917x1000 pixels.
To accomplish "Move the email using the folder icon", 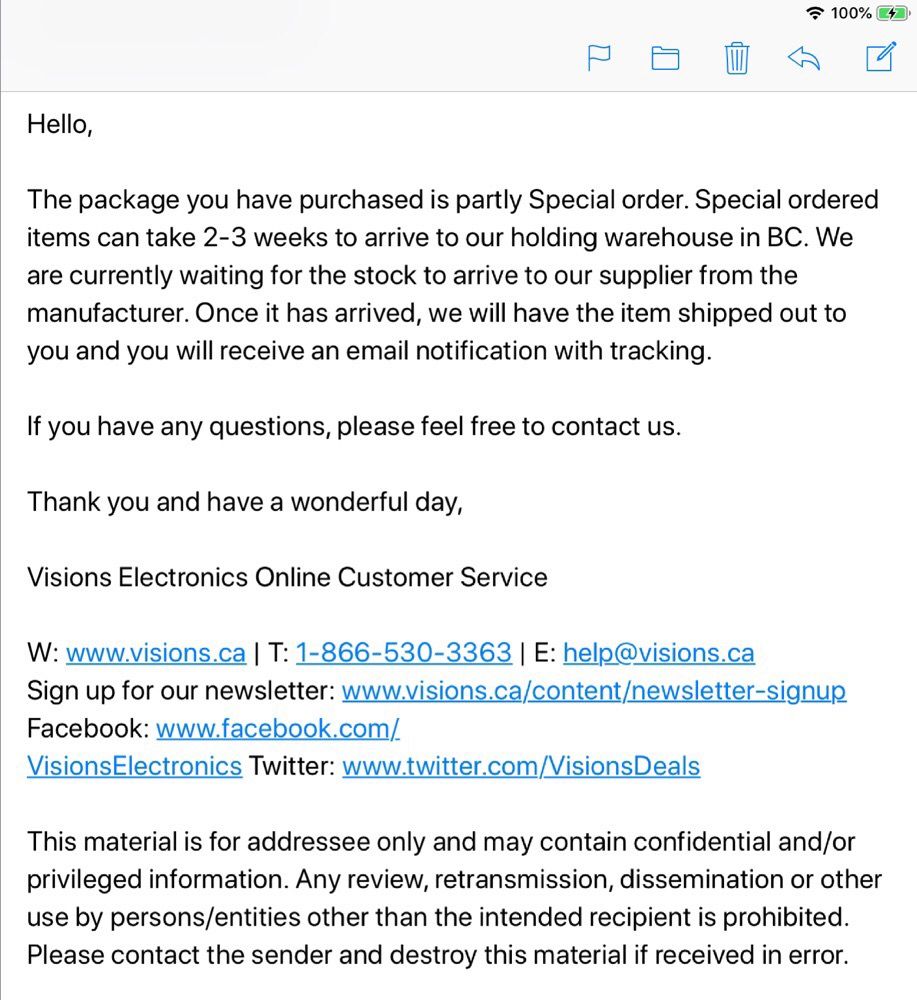I will [665, 58].
